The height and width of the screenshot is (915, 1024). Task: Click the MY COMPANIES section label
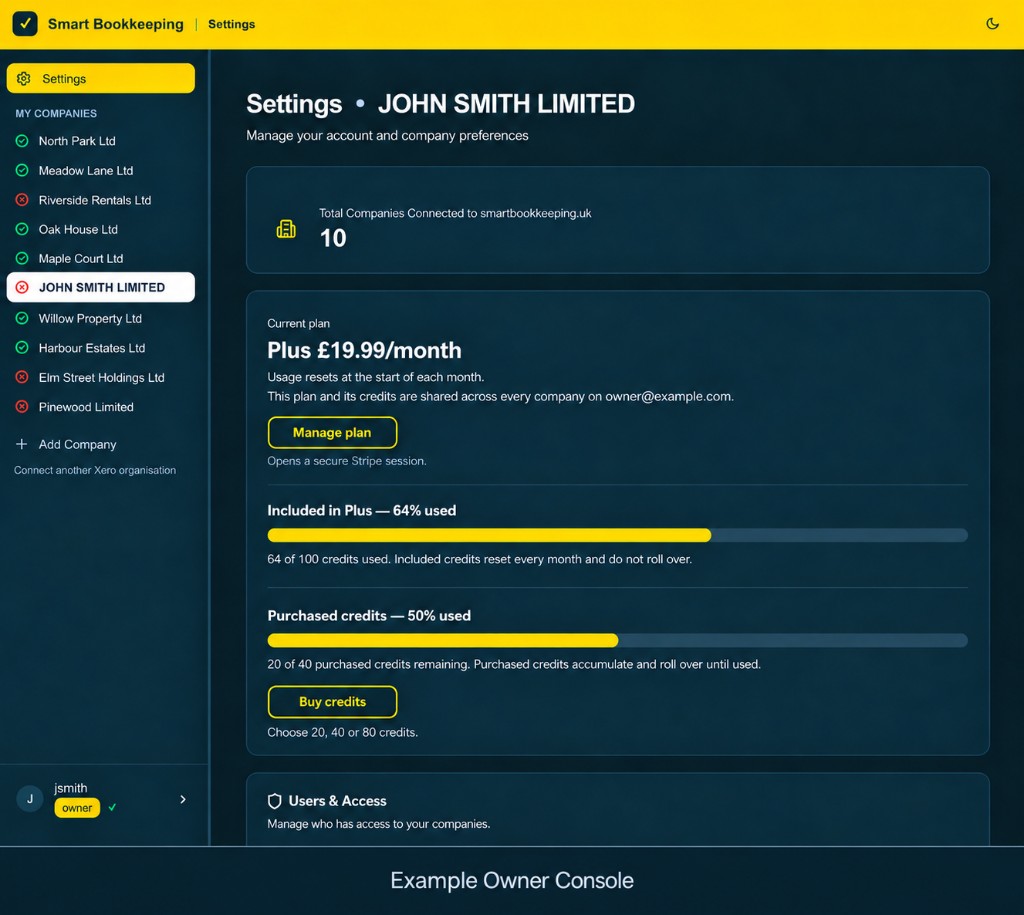[x=56, y=114]
